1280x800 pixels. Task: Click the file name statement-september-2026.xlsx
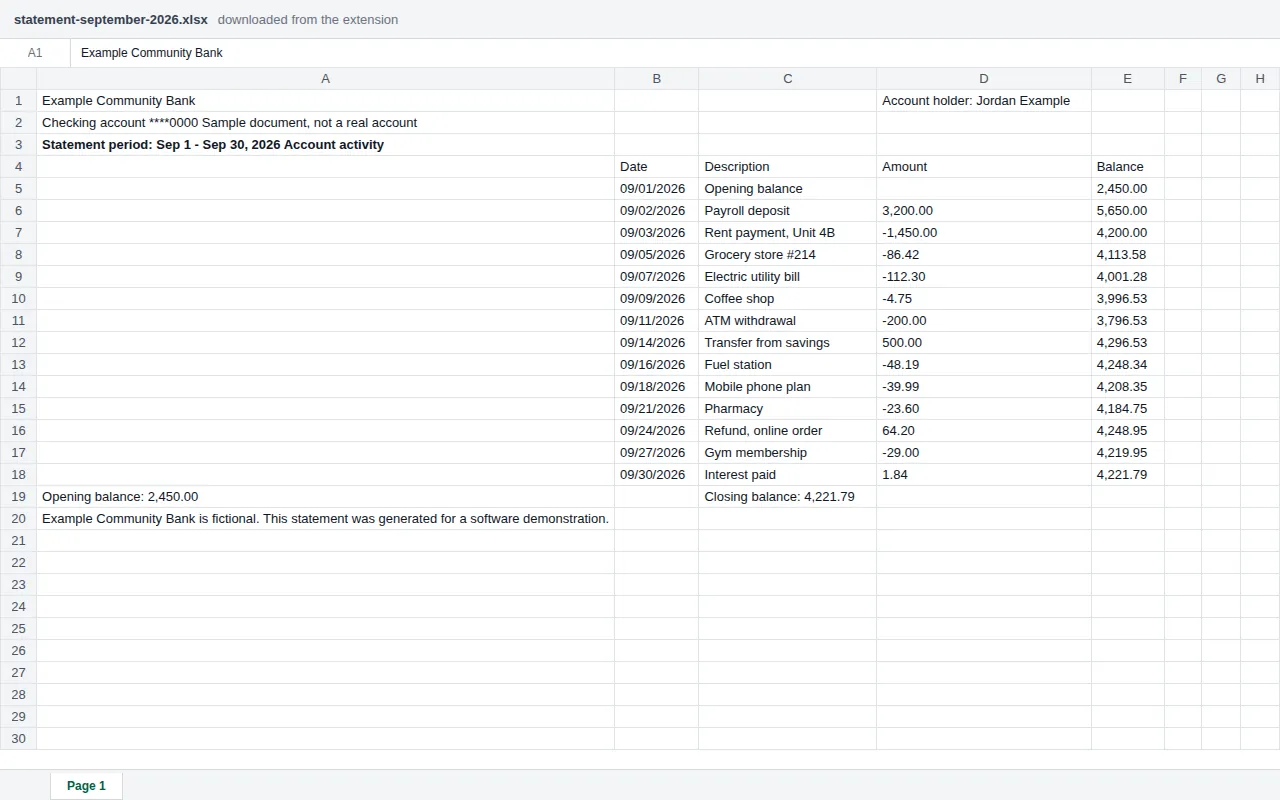(111, 19)
